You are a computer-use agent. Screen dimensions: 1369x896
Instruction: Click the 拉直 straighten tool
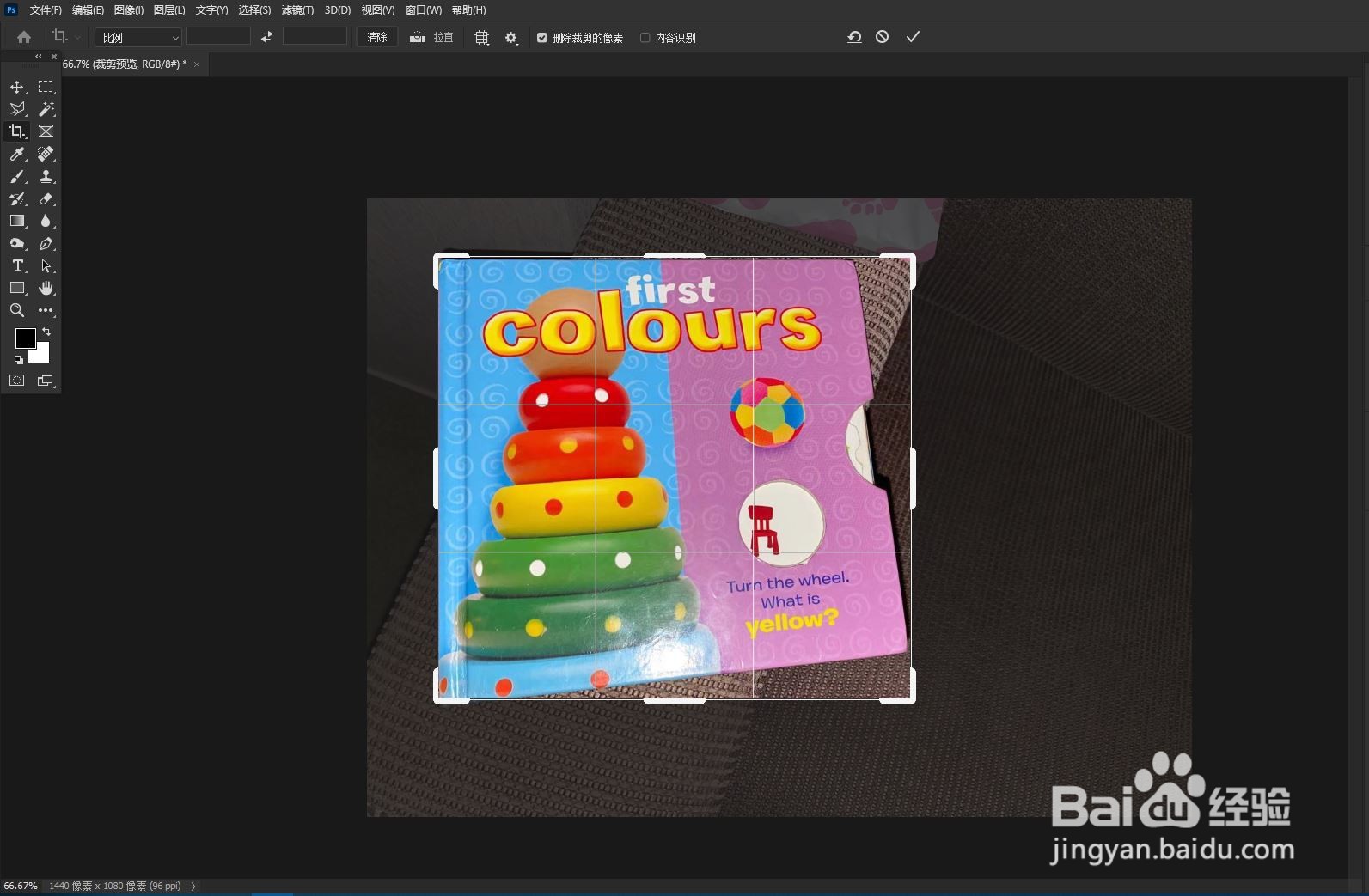tap(431, 37)
